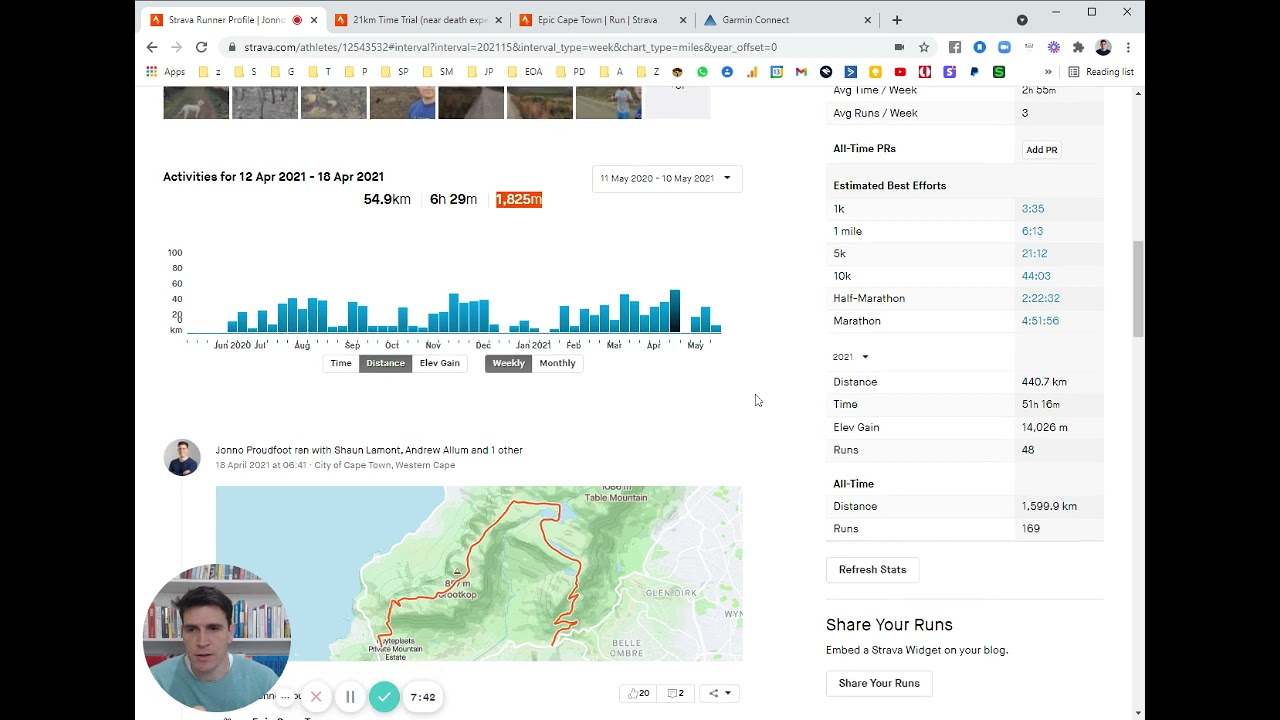Image resolution: width=1280 pixels, height=720 pixels.
Task: Pause the screen recording
Action: [x=350, y=697]
